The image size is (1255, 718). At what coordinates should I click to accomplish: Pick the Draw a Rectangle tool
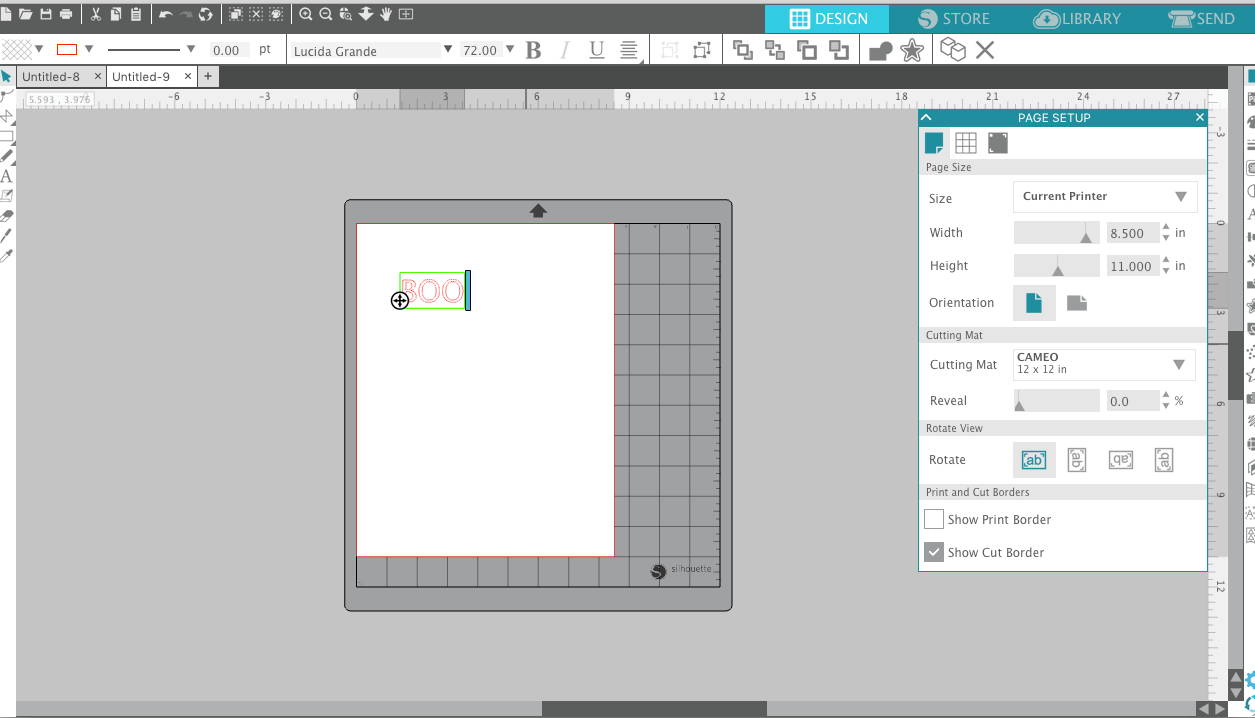pyautogui.click(x=6, y=136)
